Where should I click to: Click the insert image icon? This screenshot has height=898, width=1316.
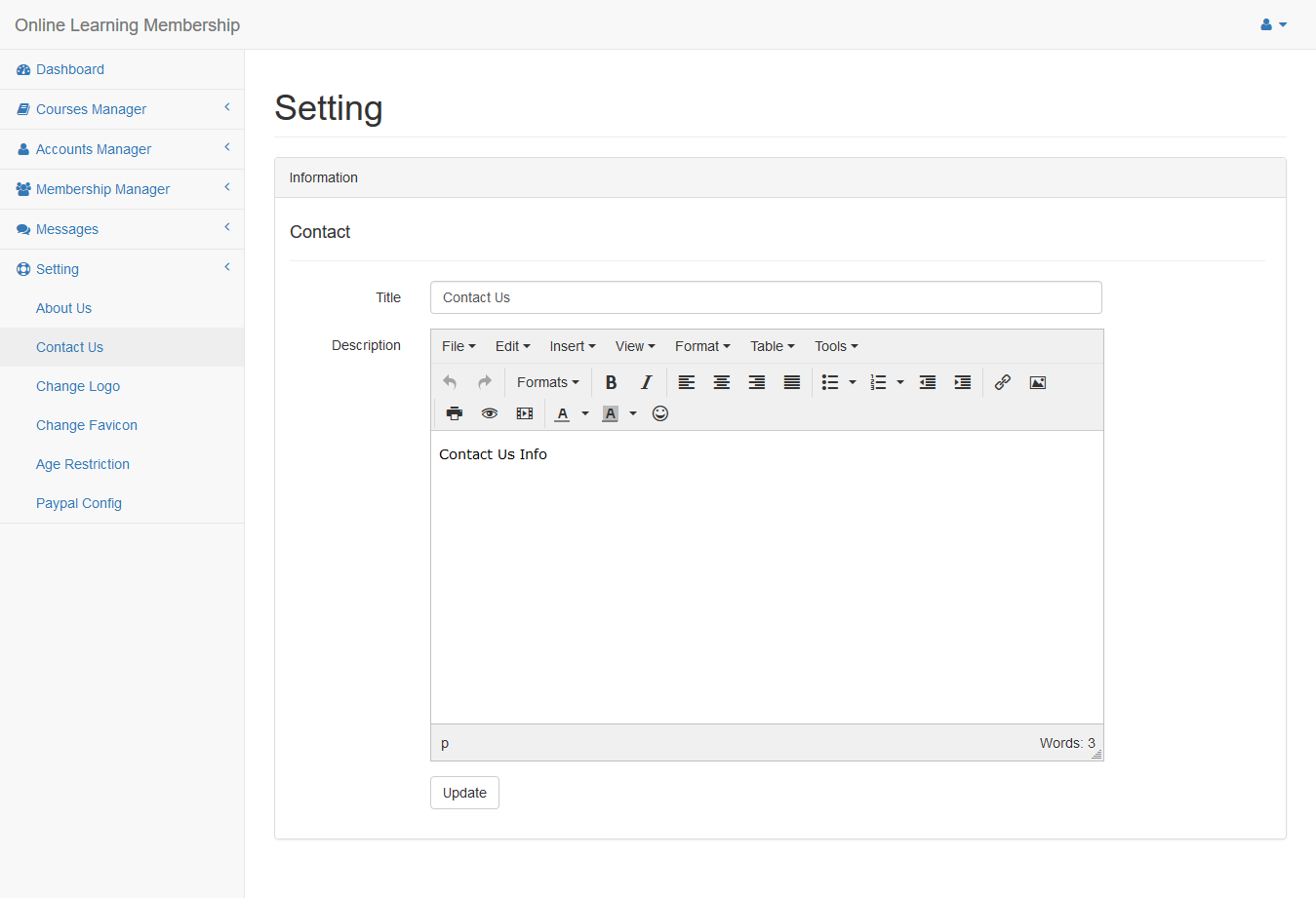tap(1038, 382)
